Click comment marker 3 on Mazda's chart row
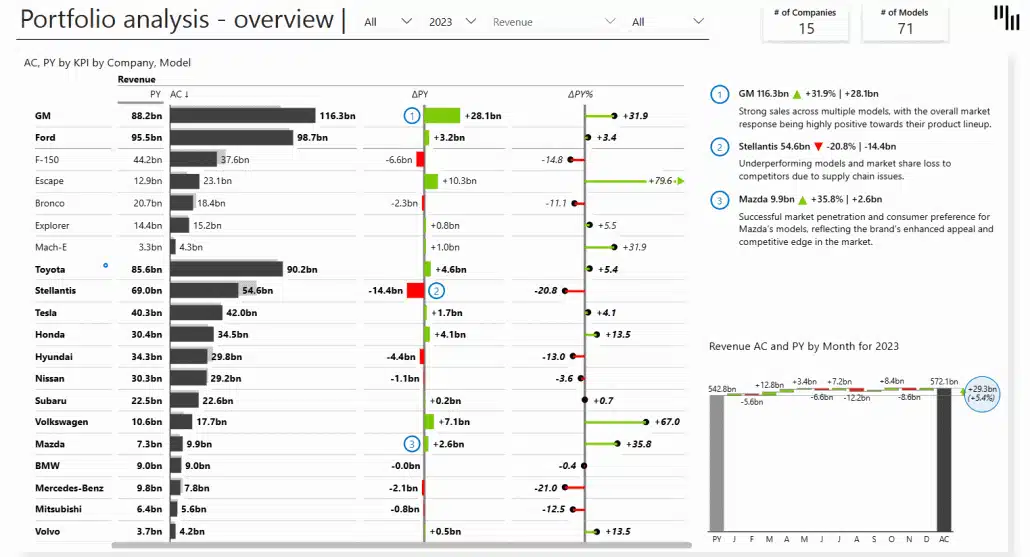 [x=411, y=444]
